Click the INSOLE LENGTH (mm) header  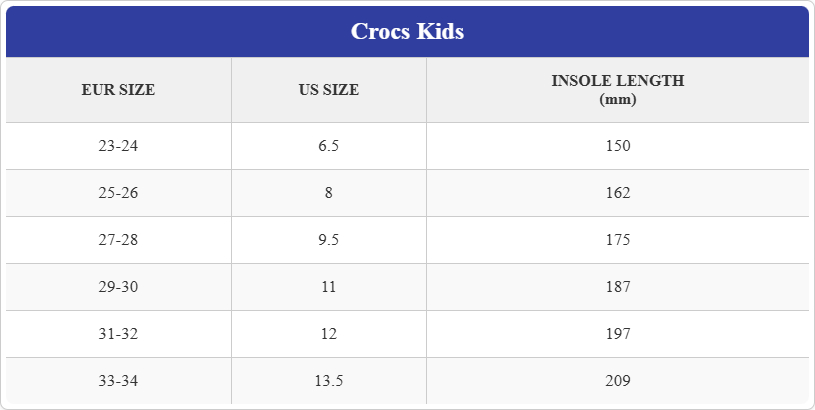coord(617,89)
